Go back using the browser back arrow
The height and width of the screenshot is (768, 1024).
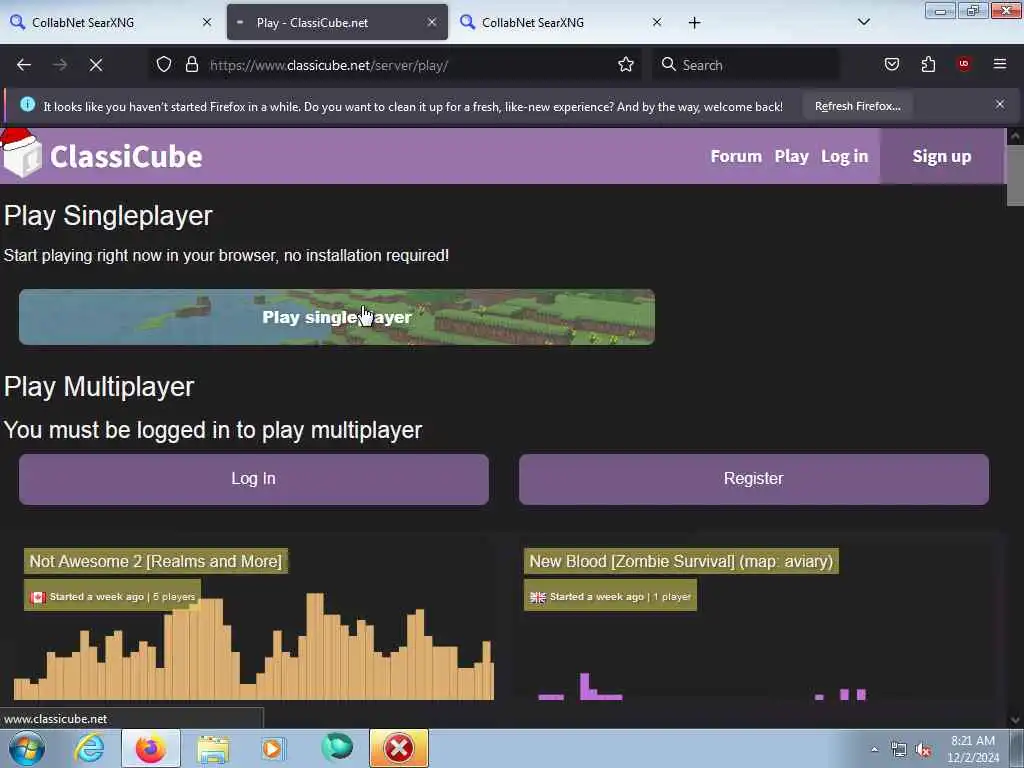(24, 65)
